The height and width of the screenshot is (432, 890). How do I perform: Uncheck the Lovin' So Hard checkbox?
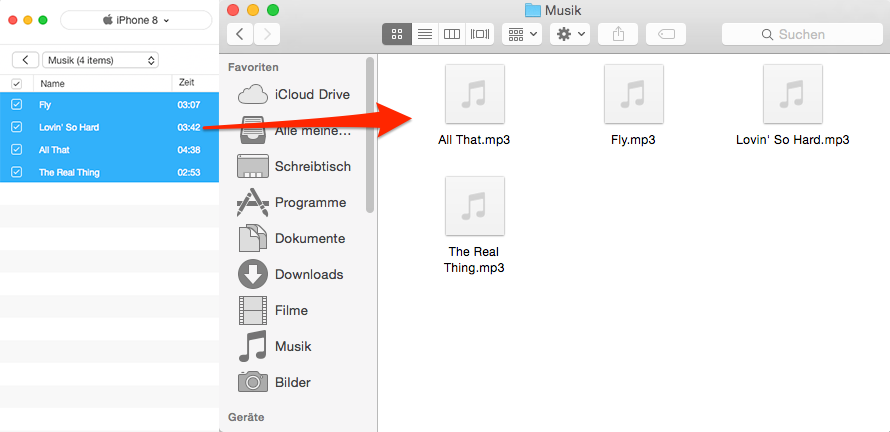[16, 127]
